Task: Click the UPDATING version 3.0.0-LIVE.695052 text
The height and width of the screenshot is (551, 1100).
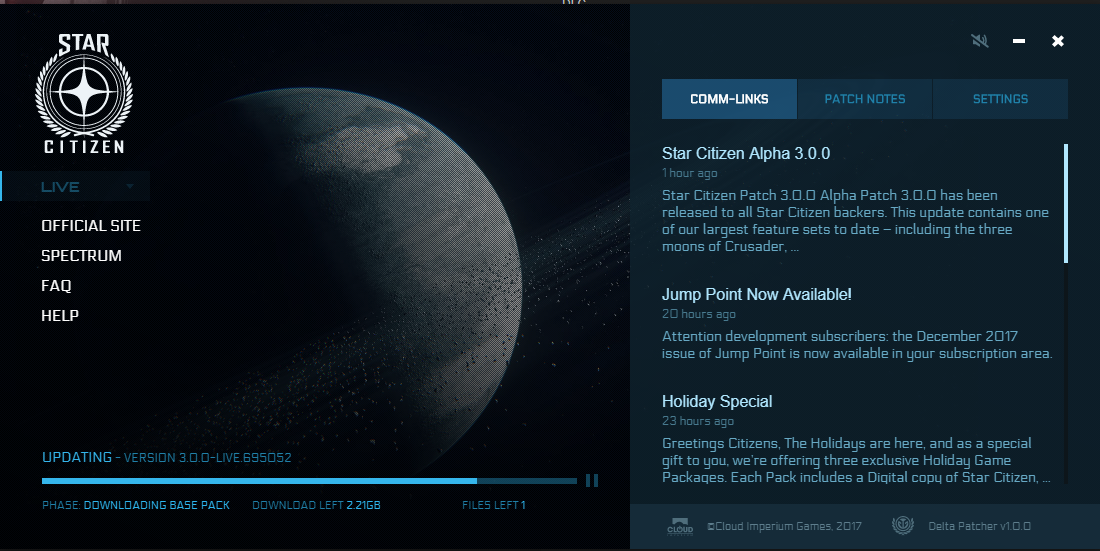Action: point(167,458)
